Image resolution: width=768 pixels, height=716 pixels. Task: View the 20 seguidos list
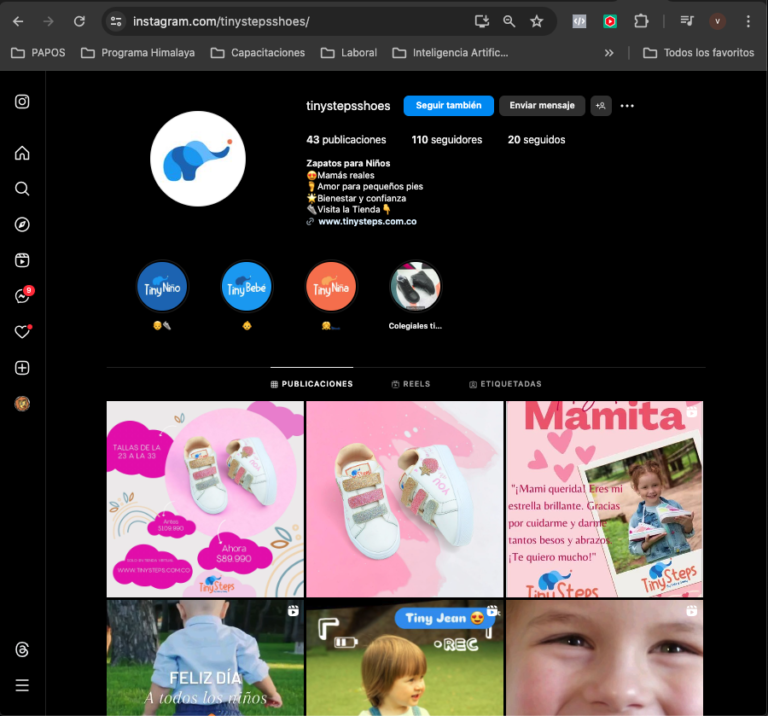point(536,140)
